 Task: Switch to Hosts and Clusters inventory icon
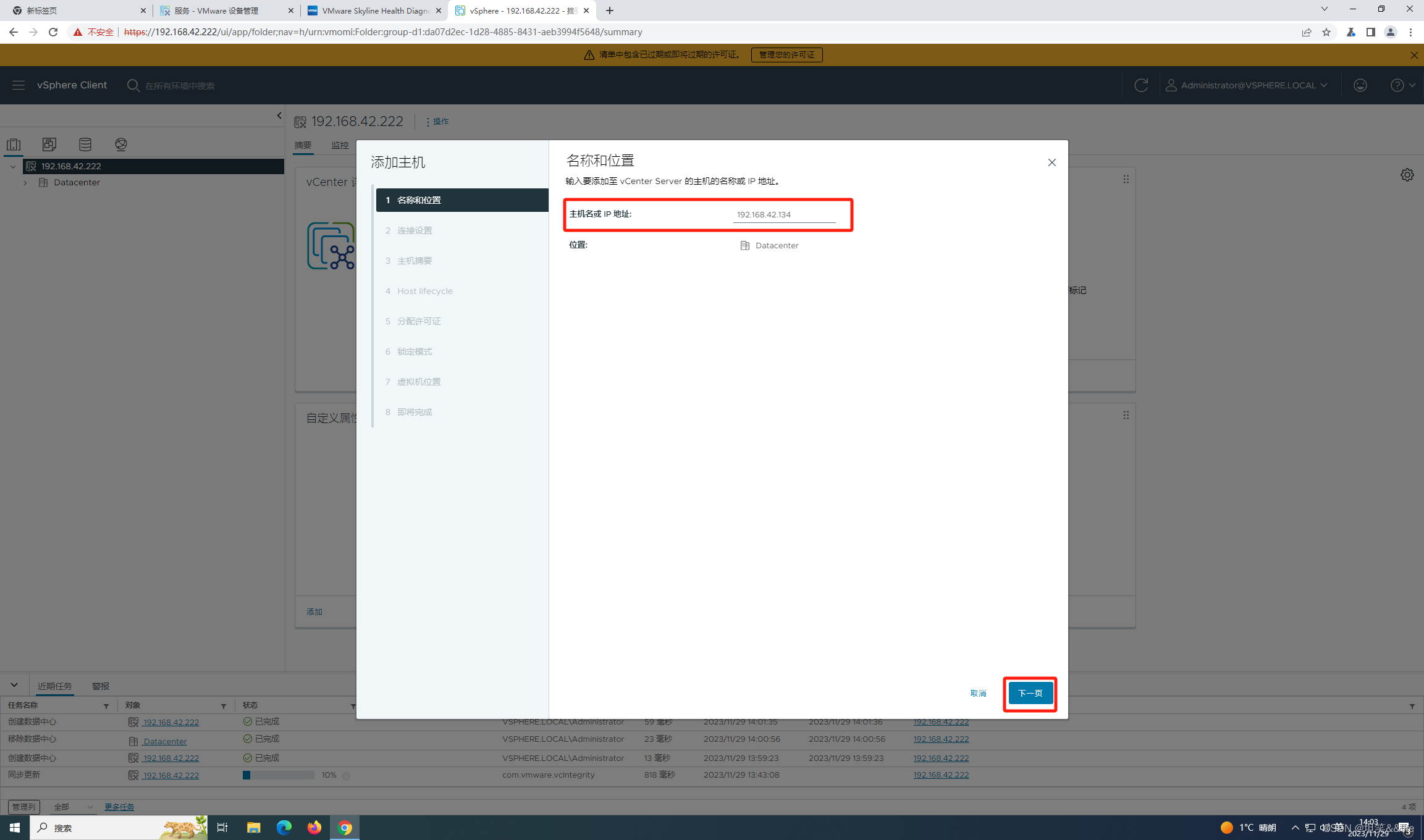click(x=14, y=145)
